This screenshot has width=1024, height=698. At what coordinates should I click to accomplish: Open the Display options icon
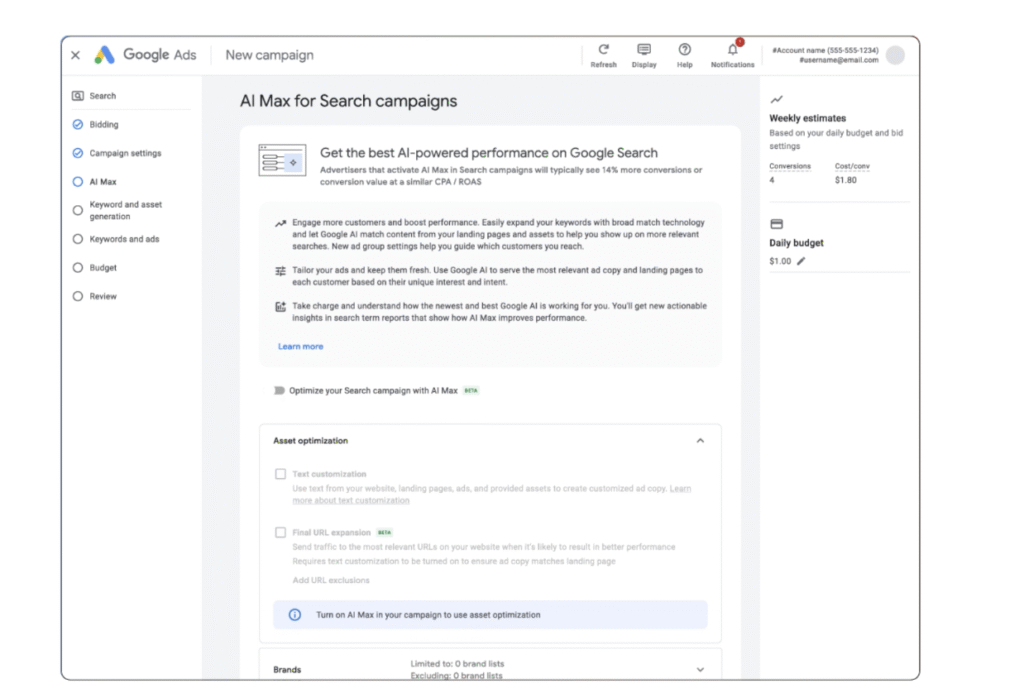[x=644, y=50]
